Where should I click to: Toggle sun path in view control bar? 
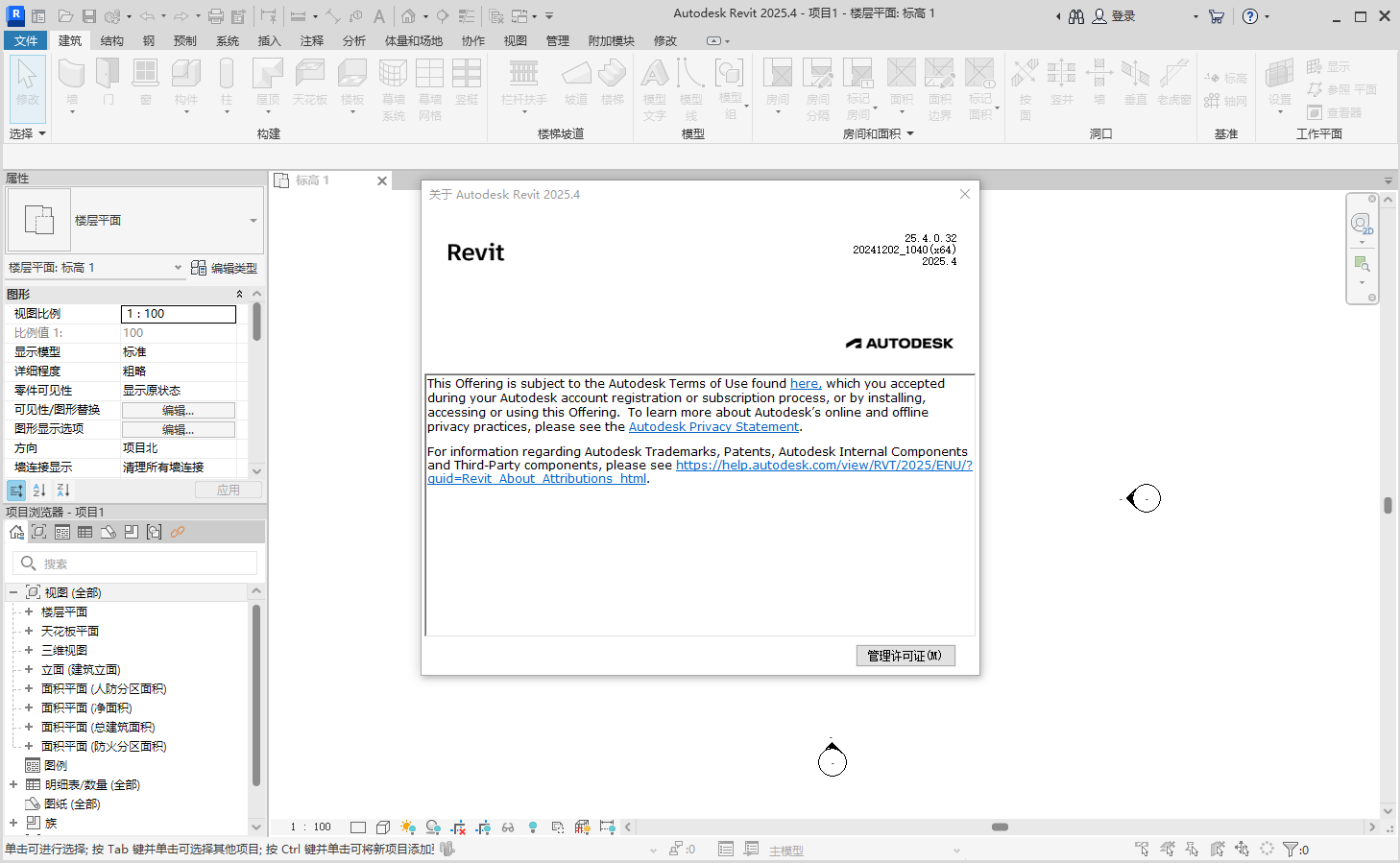pyautogui.click(x=408, y=827)
